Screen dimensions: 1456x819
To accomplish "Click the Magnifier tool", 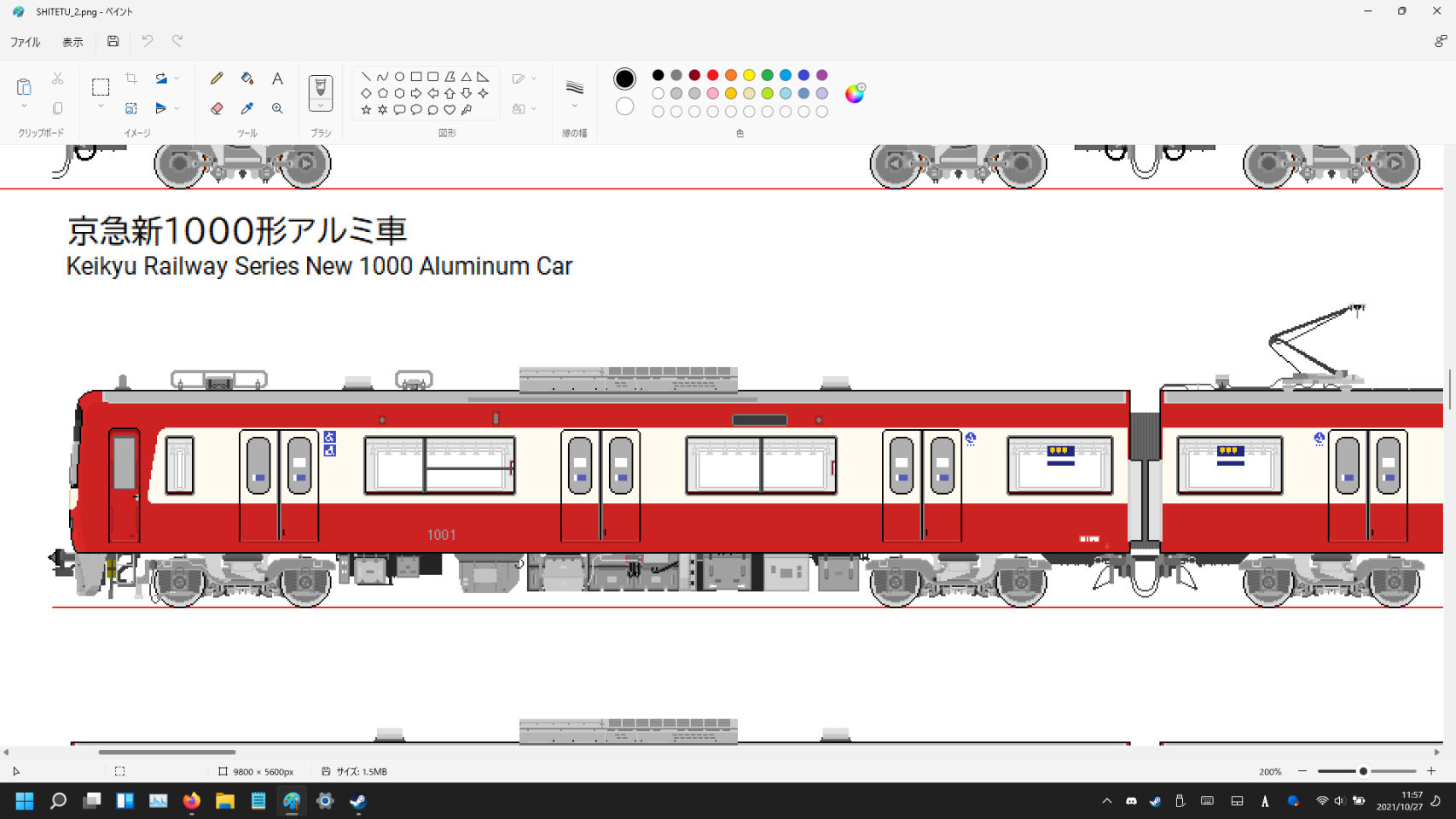I will coord(277,108).
